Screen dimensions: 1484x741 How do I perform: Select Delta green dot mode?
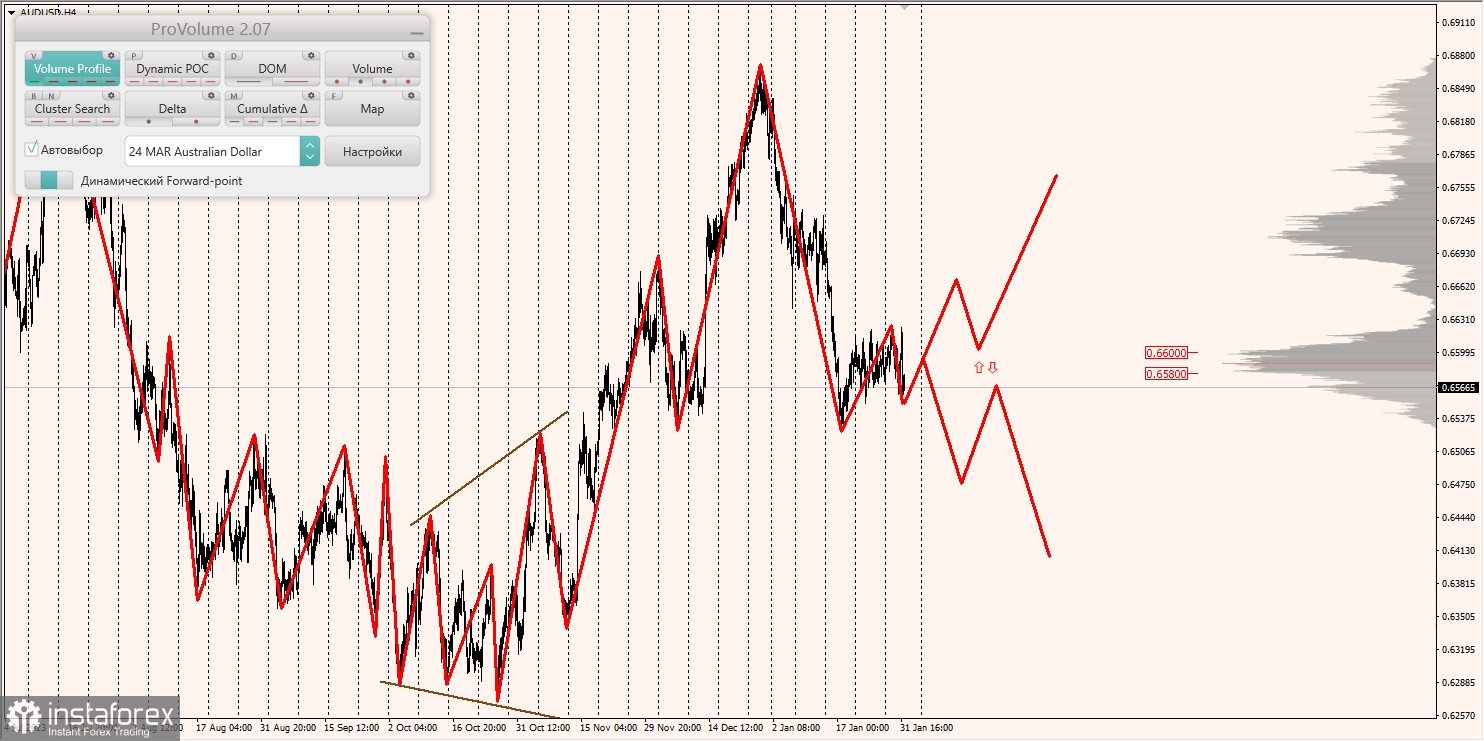(x=149, y=121)
